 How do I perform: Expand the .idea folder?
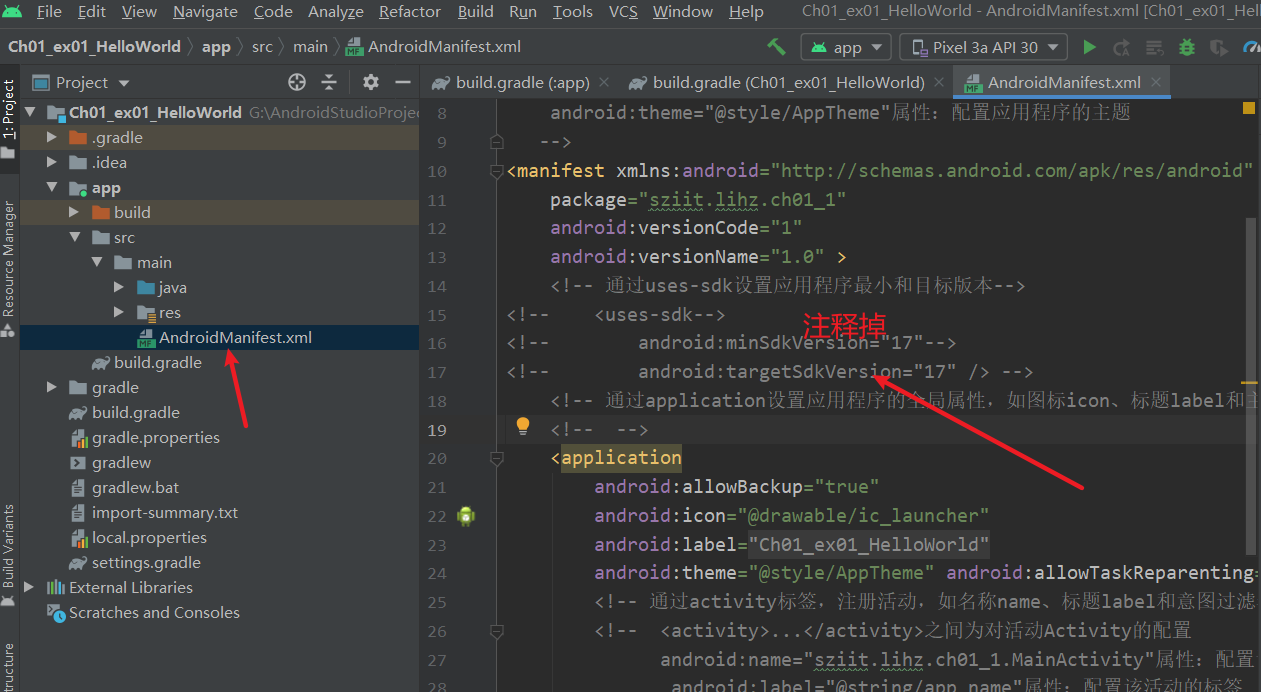[x=52, y=162]
